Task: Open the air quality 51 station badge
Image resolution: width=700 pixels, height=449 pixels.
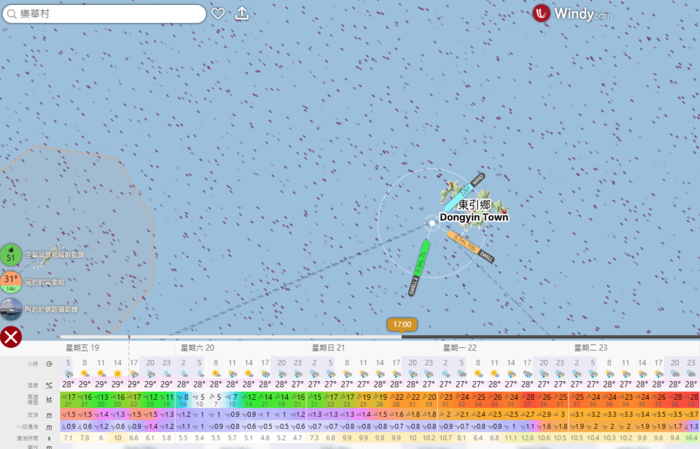Action: pyautogui.click(x=11, y=254)
